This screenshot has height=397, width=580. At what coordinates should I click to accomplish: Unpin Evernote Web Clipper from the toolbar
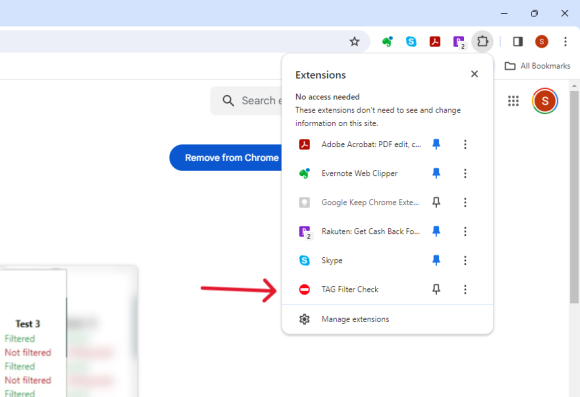436,173
